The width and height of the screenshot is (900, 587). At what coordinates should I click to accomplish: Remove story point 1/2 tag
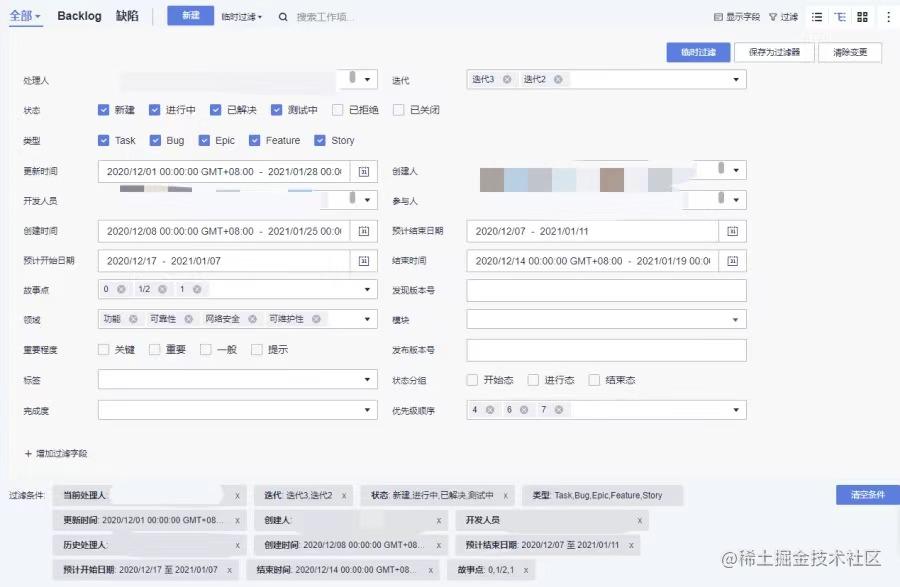(162, 289)
